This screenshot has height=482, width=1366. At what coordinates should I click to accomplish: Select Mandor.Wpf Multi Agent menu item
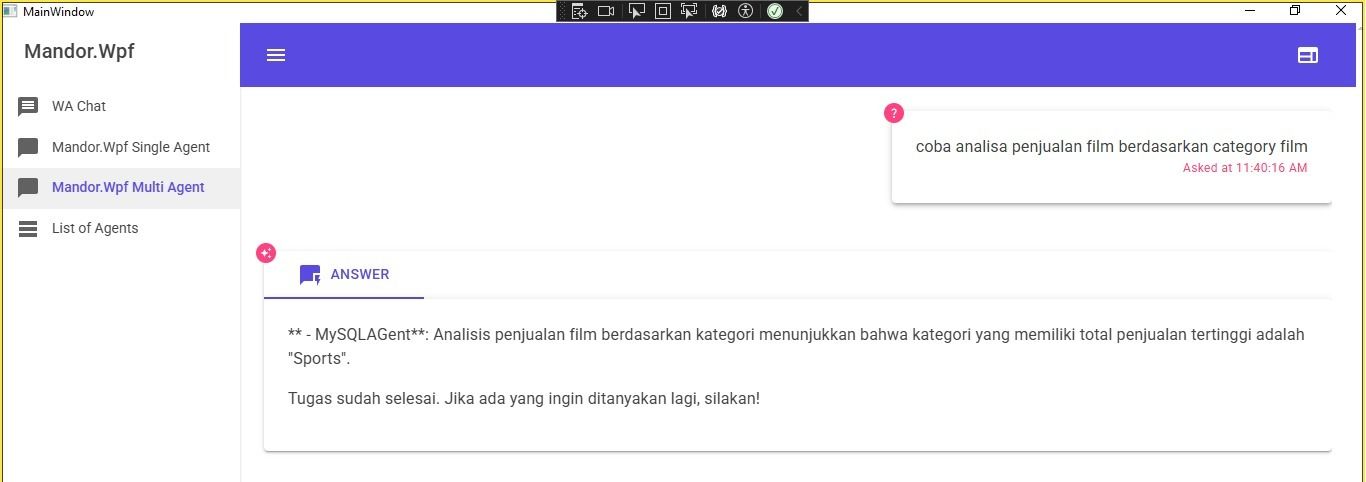(128, 187)
